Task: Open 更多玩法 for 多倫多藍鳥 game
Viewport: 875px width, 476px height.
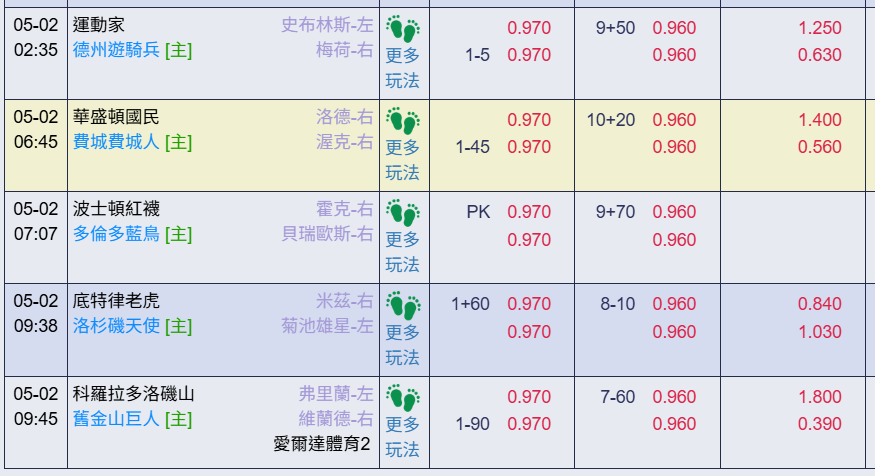Action: [403, 252]
